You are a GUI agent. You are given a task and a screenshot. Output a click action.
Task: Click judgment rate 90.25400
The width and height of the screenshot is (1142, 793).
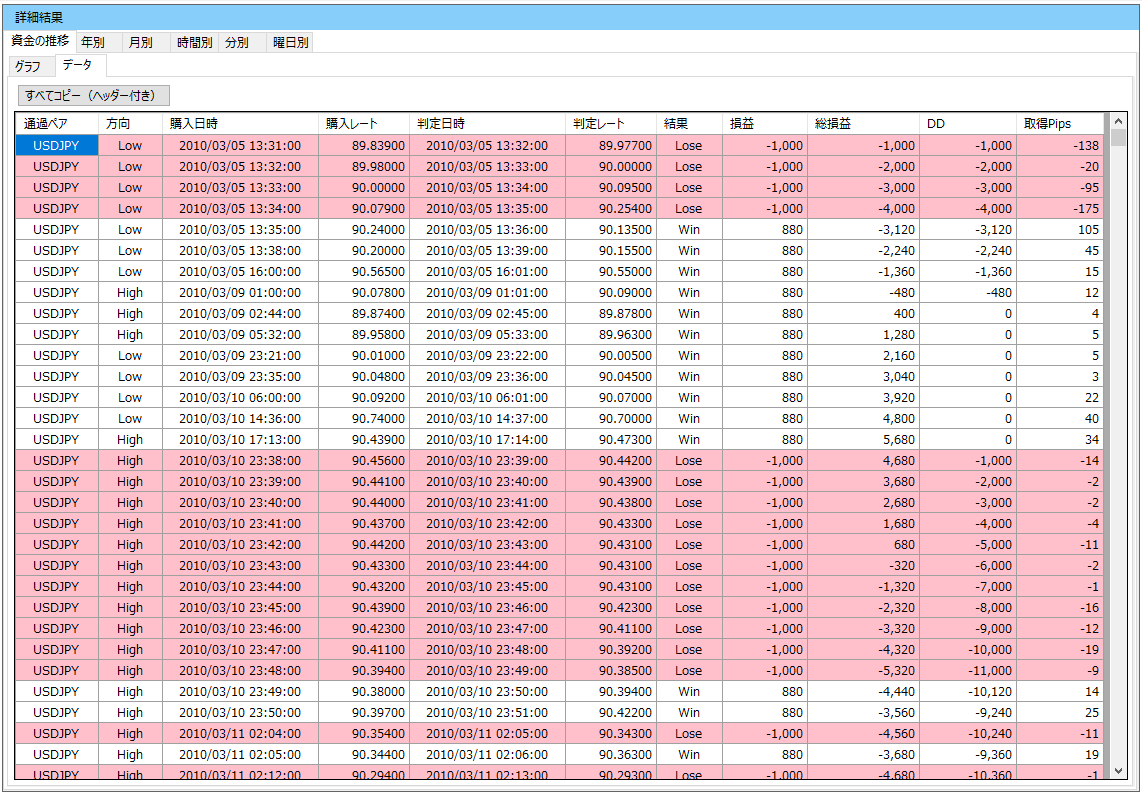click(611, 209)
